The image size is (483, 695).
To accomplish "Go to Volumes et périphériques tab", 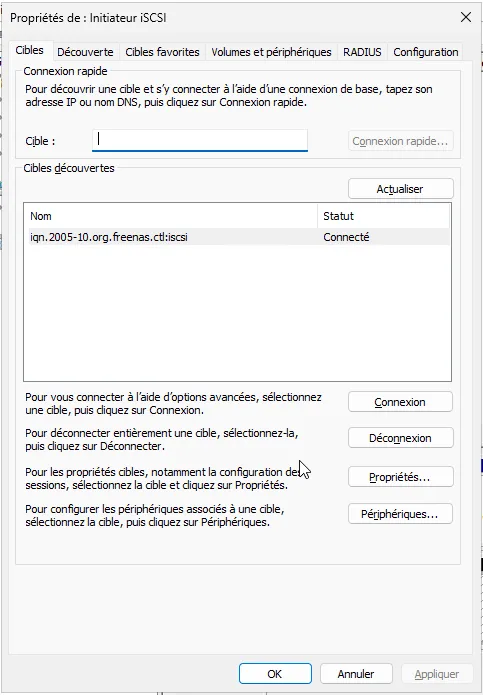I will [x=271, y=52].
